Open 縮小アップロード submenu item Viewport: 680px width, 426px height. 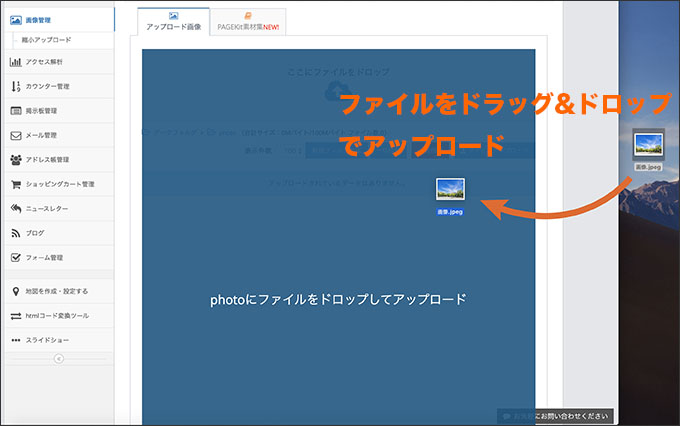point(46,40)
